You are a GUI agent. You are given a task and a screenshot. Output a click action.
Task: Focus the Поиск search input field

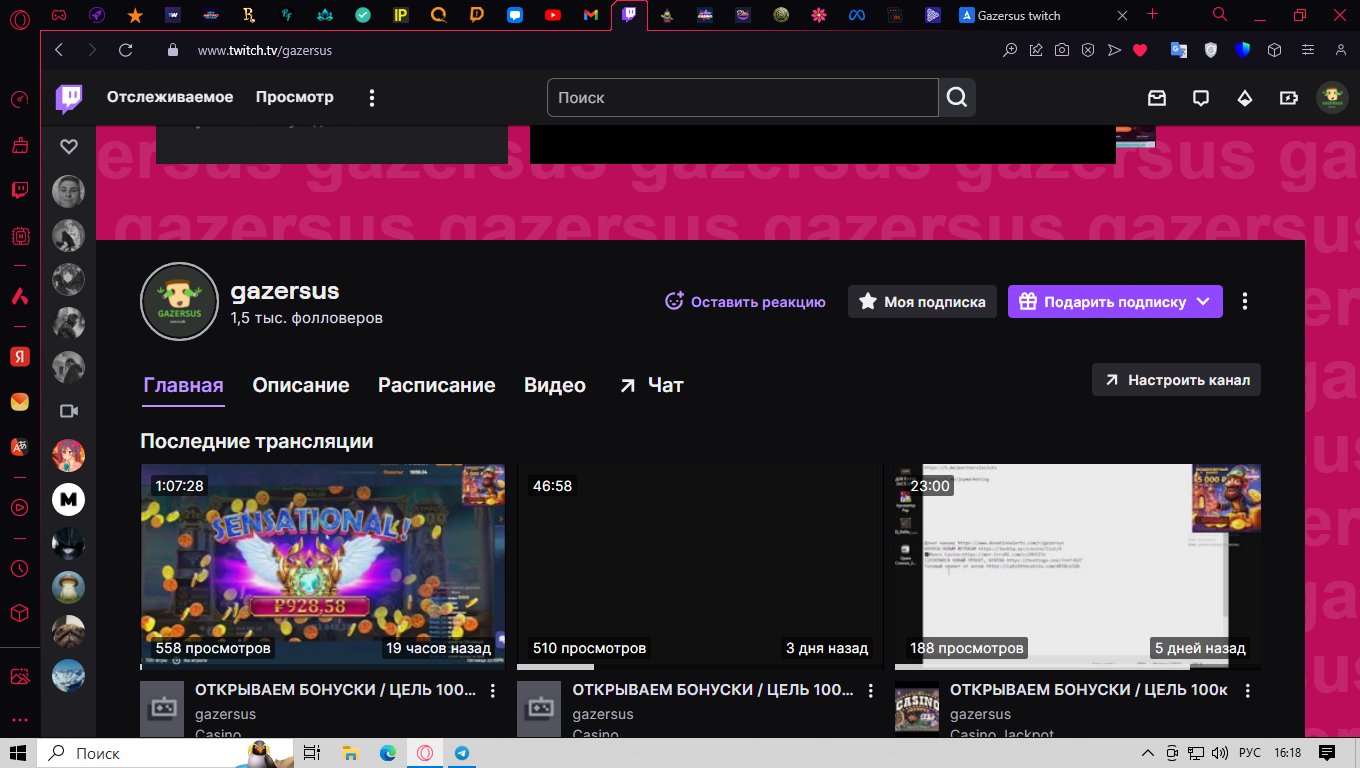pyautogui.click(x=742, y=98)
